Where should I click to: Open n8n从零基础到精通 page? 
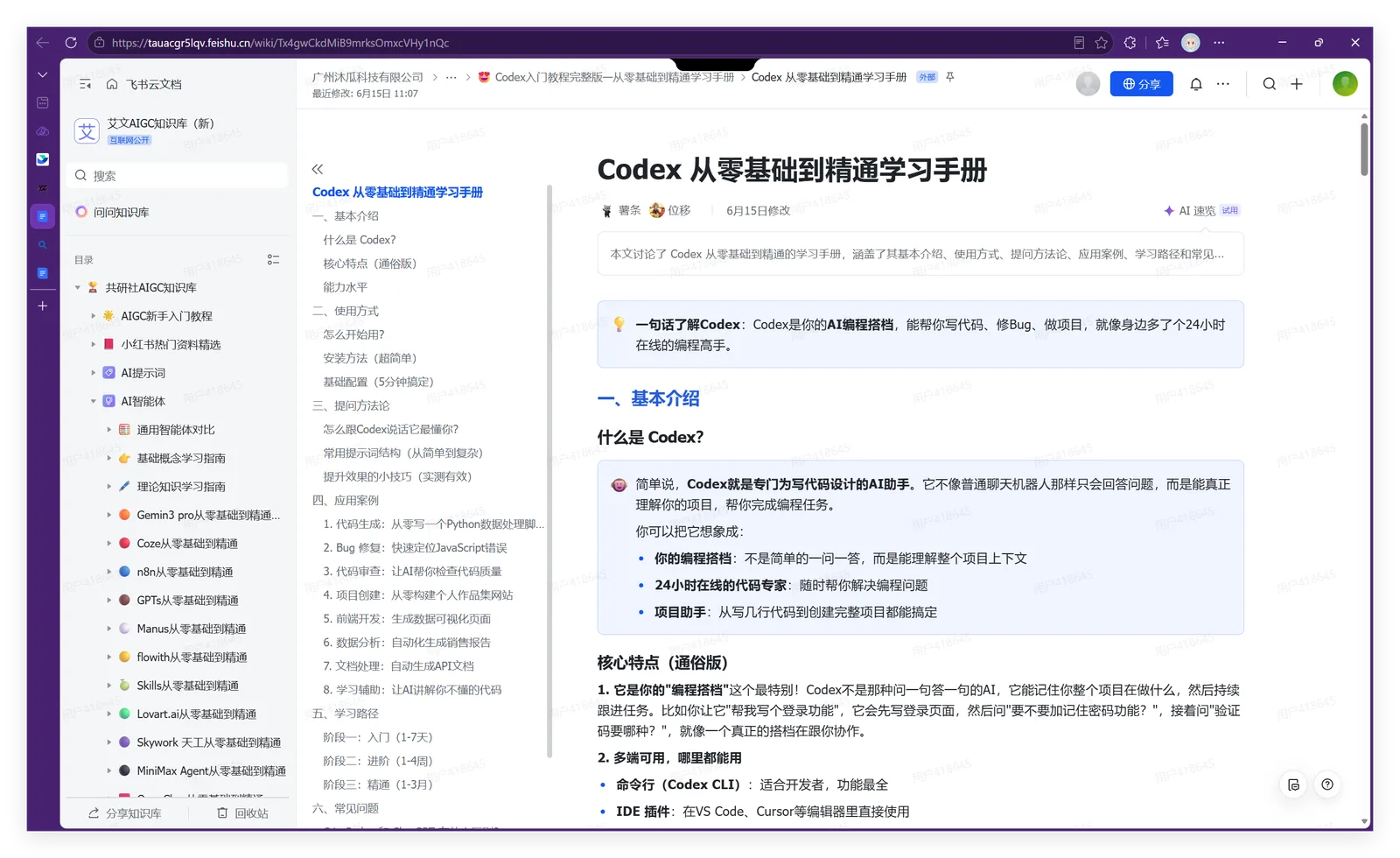point(185,572)
